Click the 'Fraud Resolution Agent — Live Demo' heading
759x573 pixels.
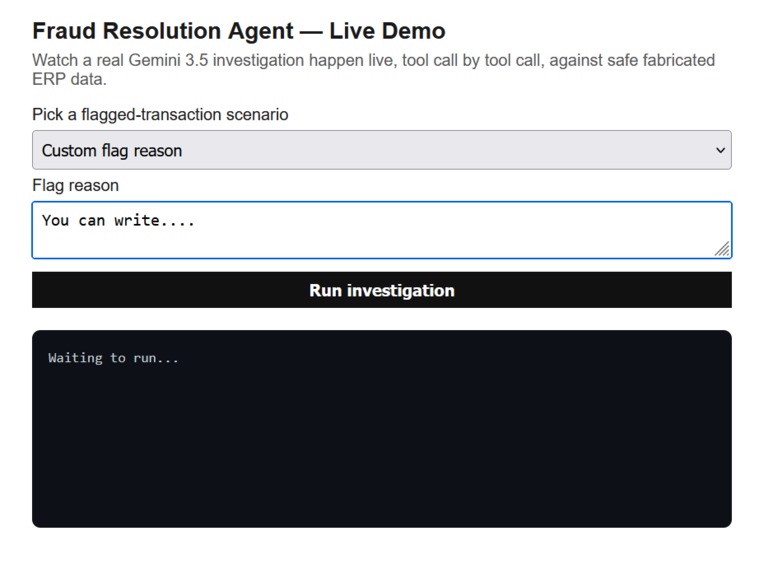coord(239,31)
